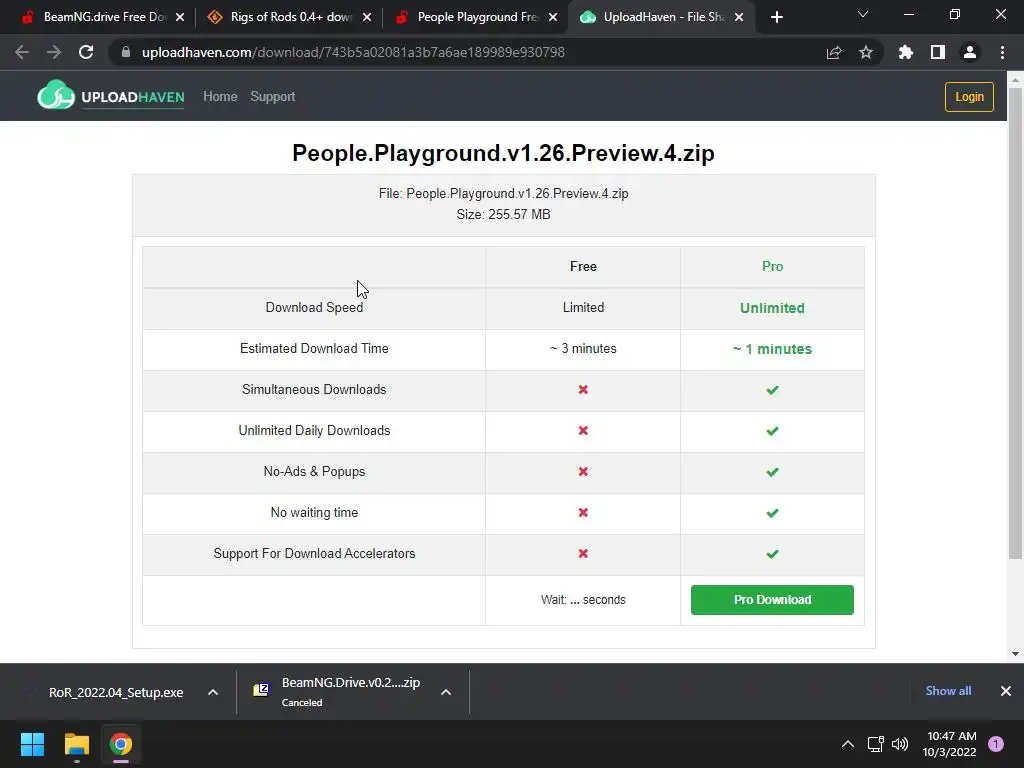The image size is (1024, 768).
Task: Open the clock and date in taskbar
Action: (x=950, y=744)
